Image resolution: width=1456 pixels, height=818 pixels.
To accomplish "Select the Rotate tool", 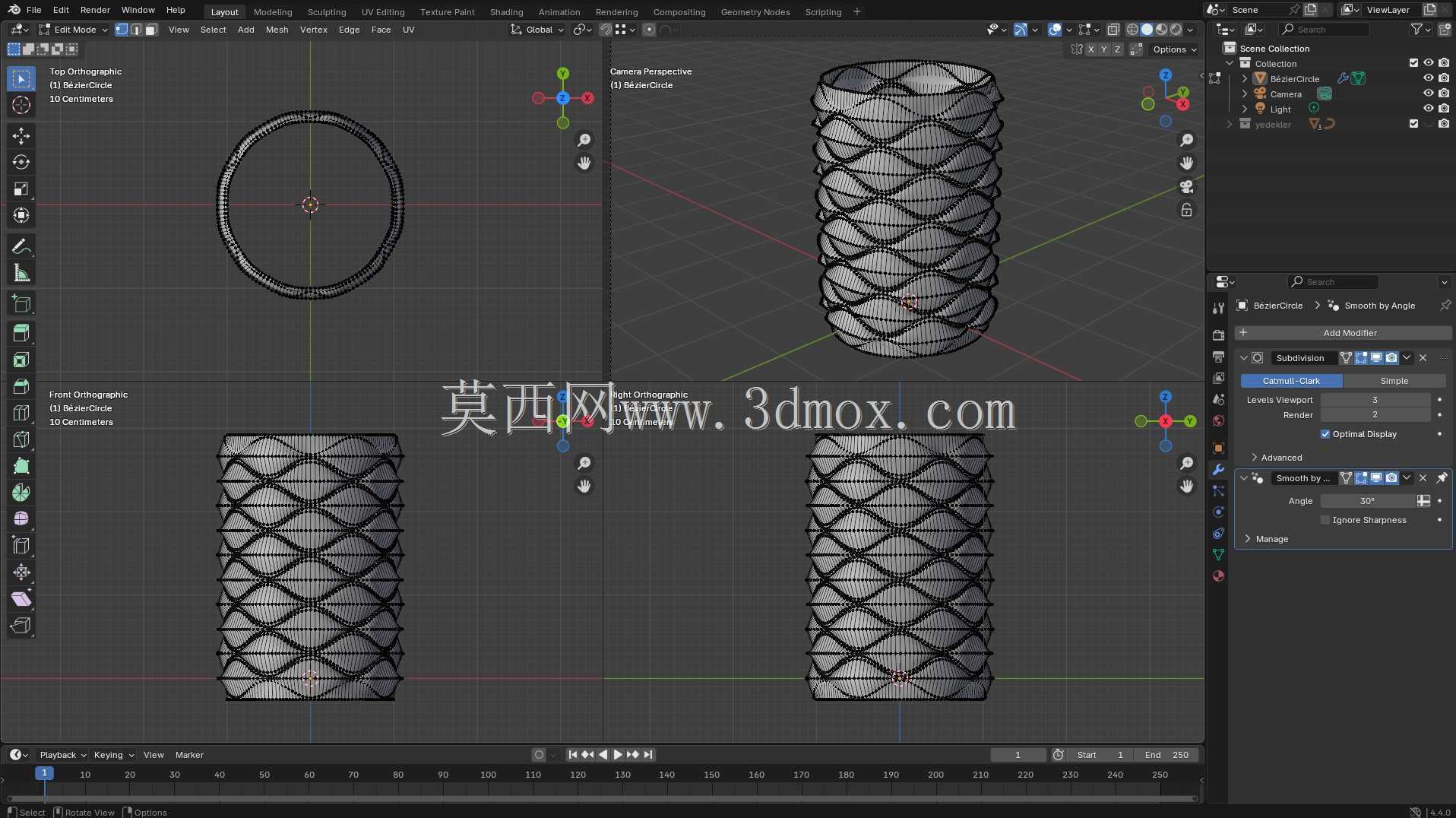I will [x=21, y=163].
